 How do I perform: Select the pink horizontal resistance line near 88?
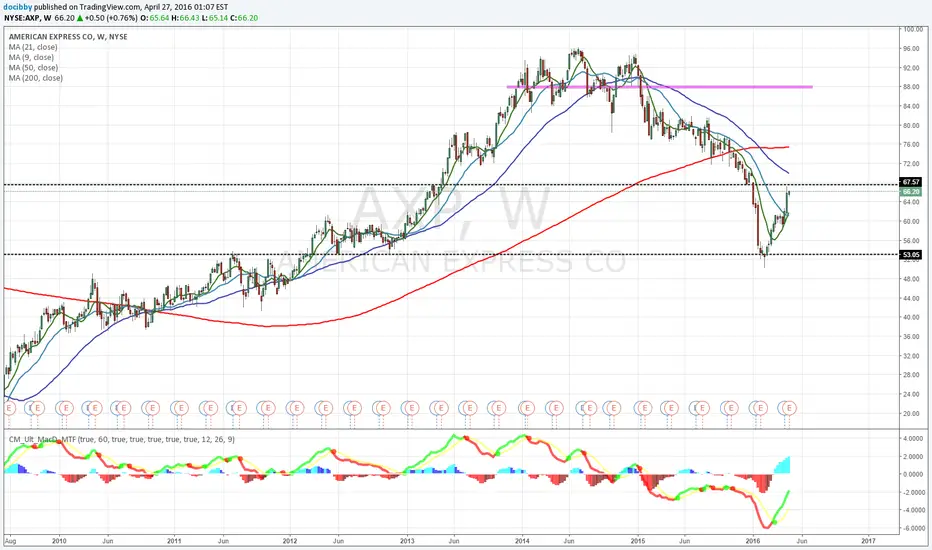tap(660, 87)
